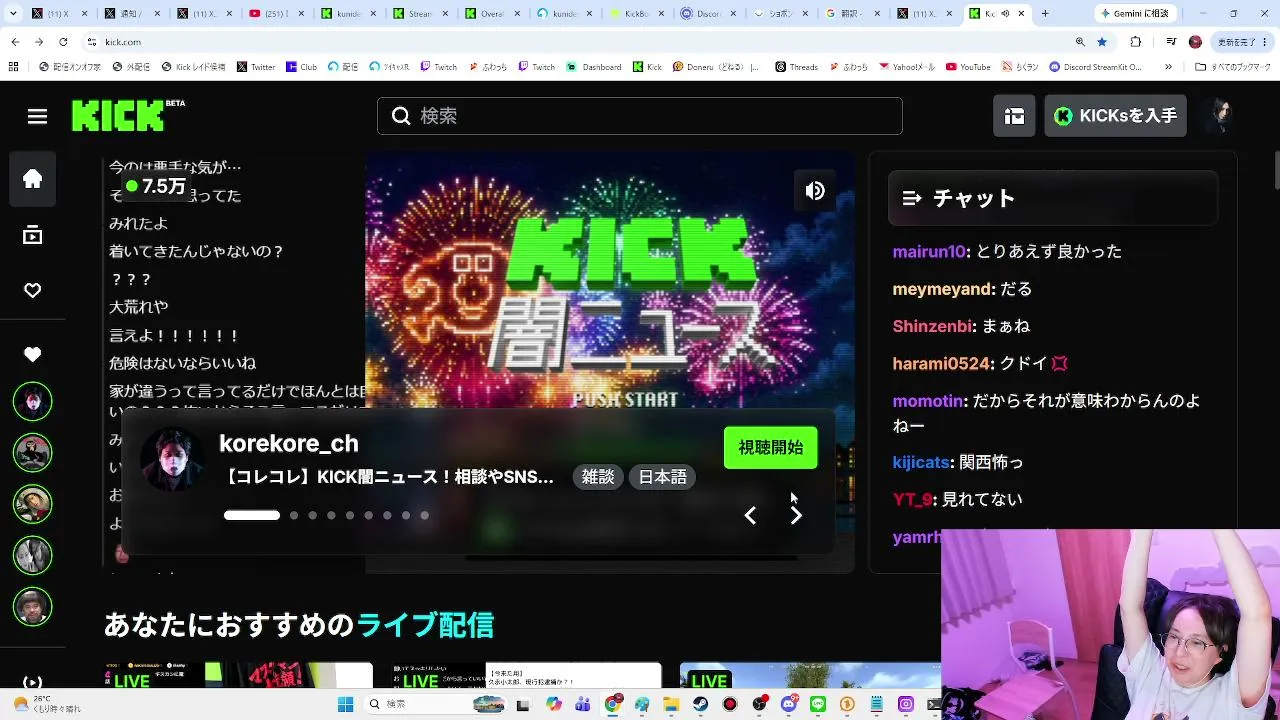Screen dimensions: 1280x720
Task: Open the Chrome extensions puzzle icon
Action: point(1135,42)
